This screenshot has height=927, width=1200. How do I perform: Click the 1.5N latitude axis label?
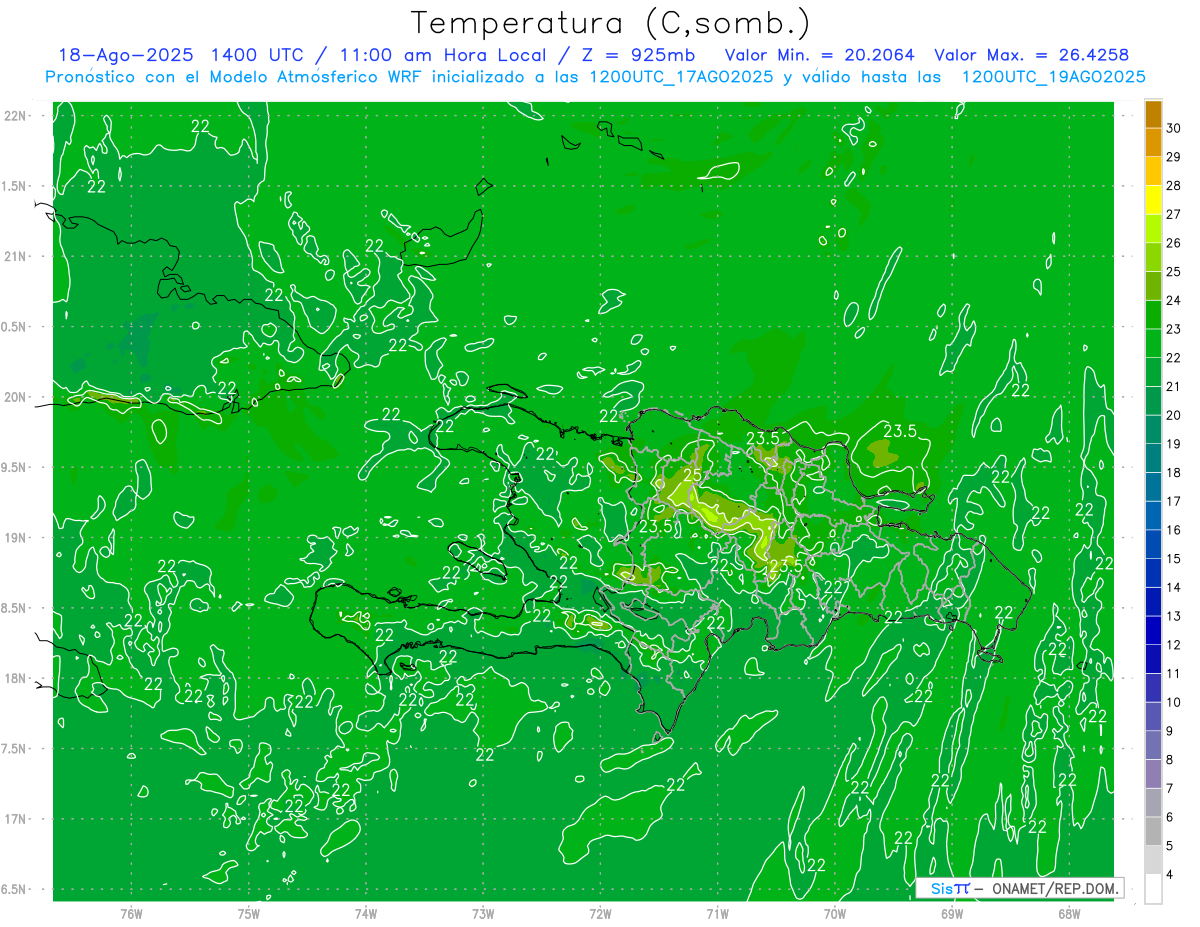click(x=16, y=186)
